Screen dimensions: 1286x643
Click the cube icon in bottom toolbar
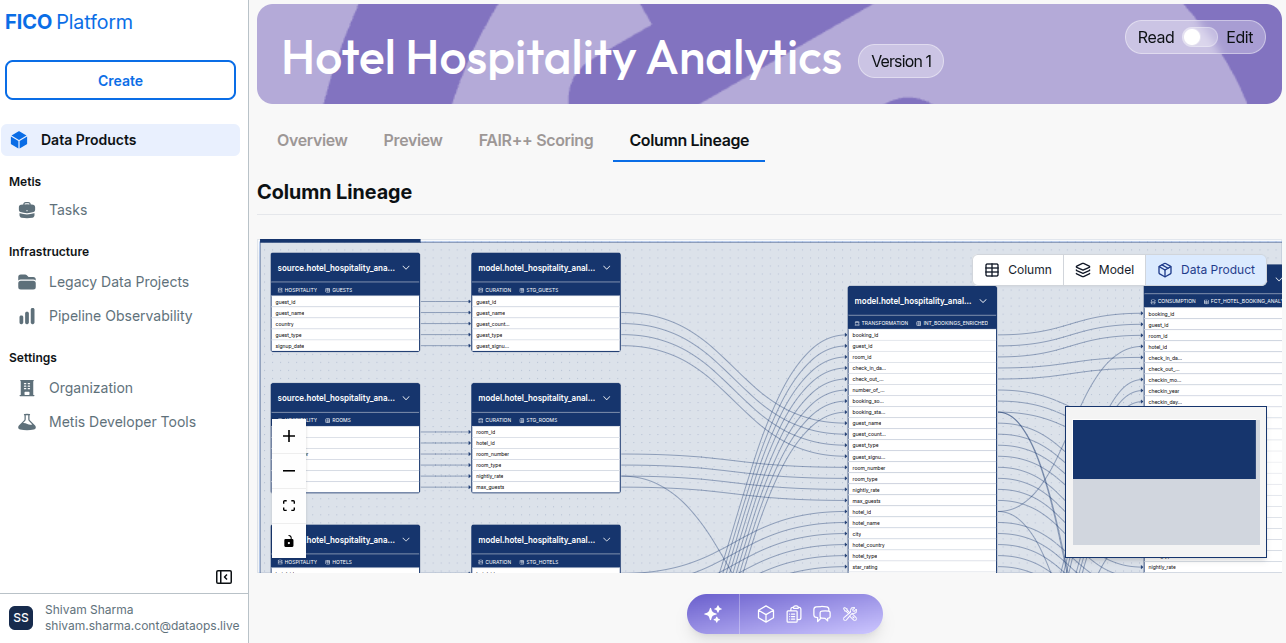tap(765, 614)
